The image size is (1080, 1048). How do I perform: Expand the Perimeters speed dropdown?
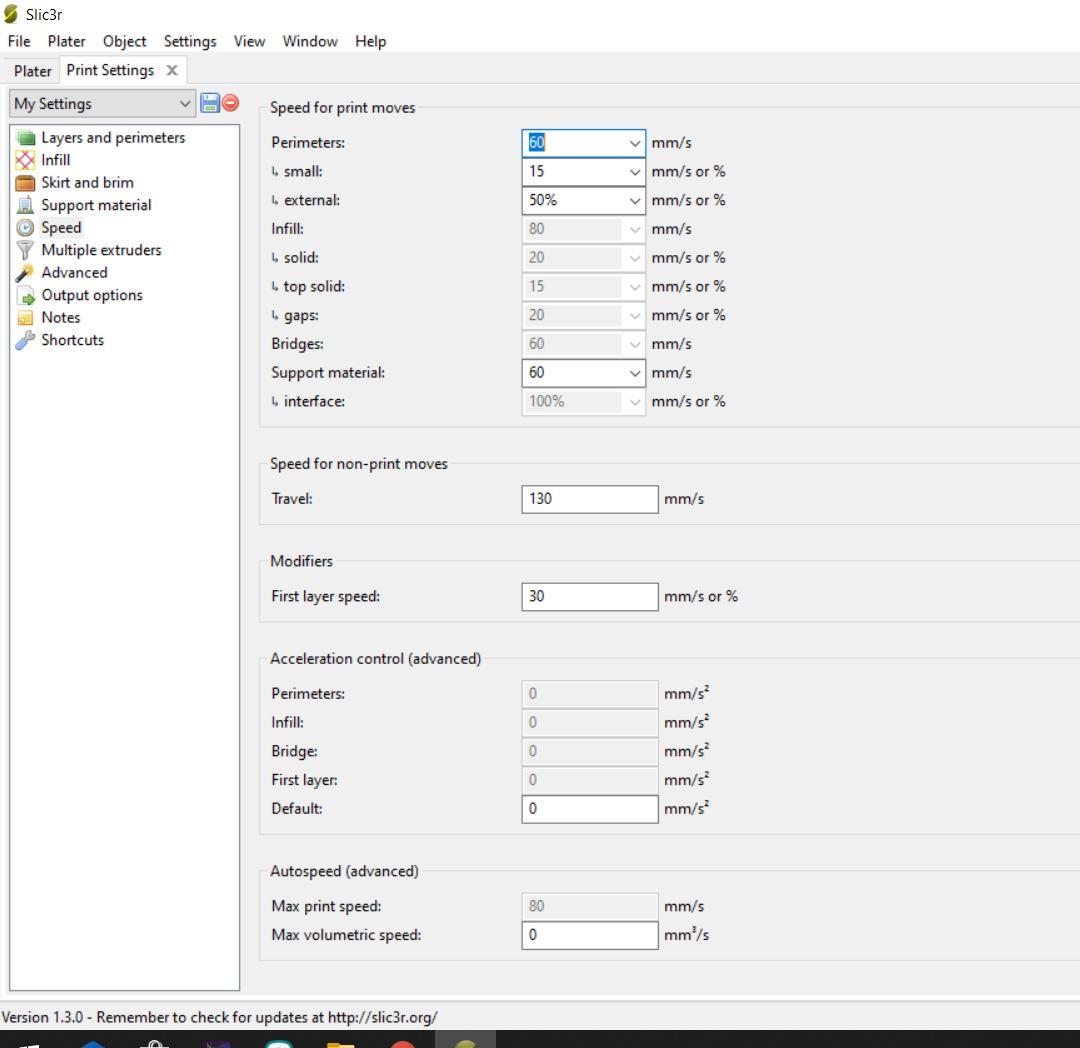635,143
